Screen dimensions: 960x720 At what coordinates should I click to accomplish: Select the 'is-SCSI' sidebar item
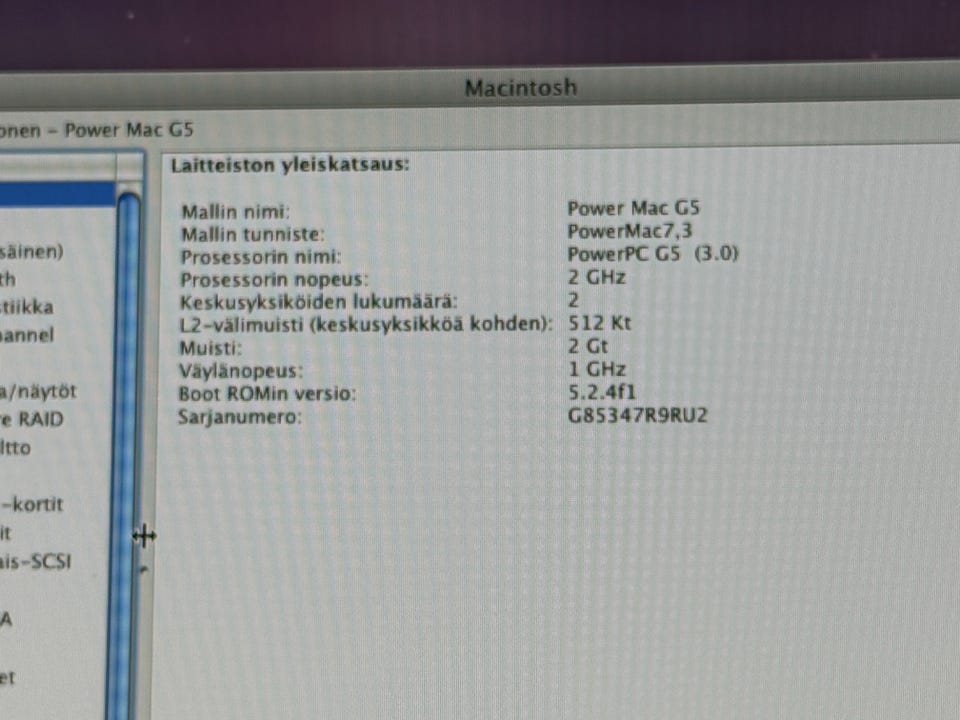[36, 561]
